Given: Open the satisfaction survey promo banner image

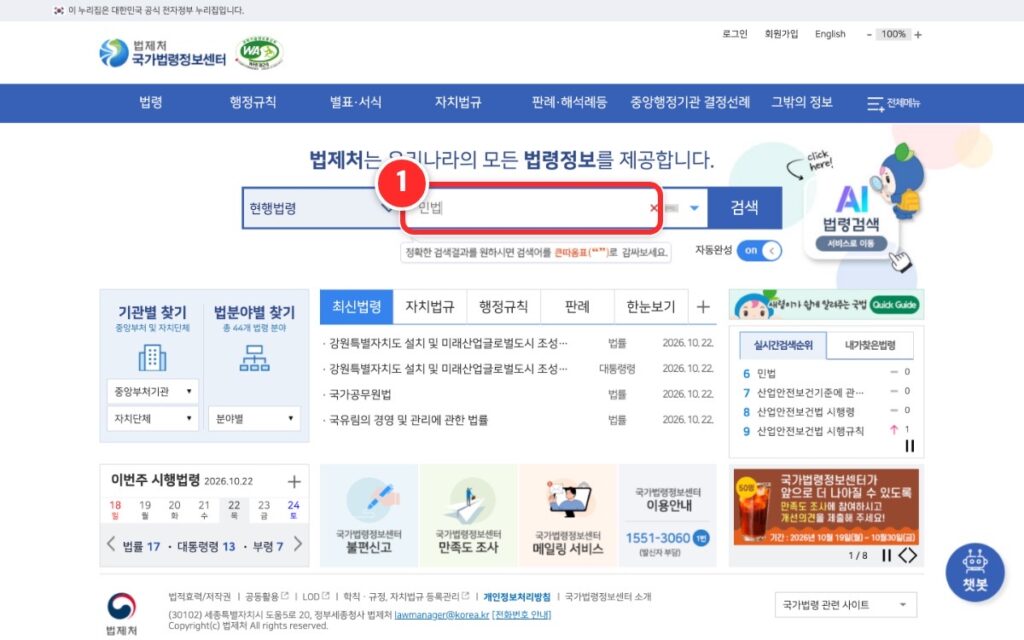Looking at the screenshot, I should point(826,507).
